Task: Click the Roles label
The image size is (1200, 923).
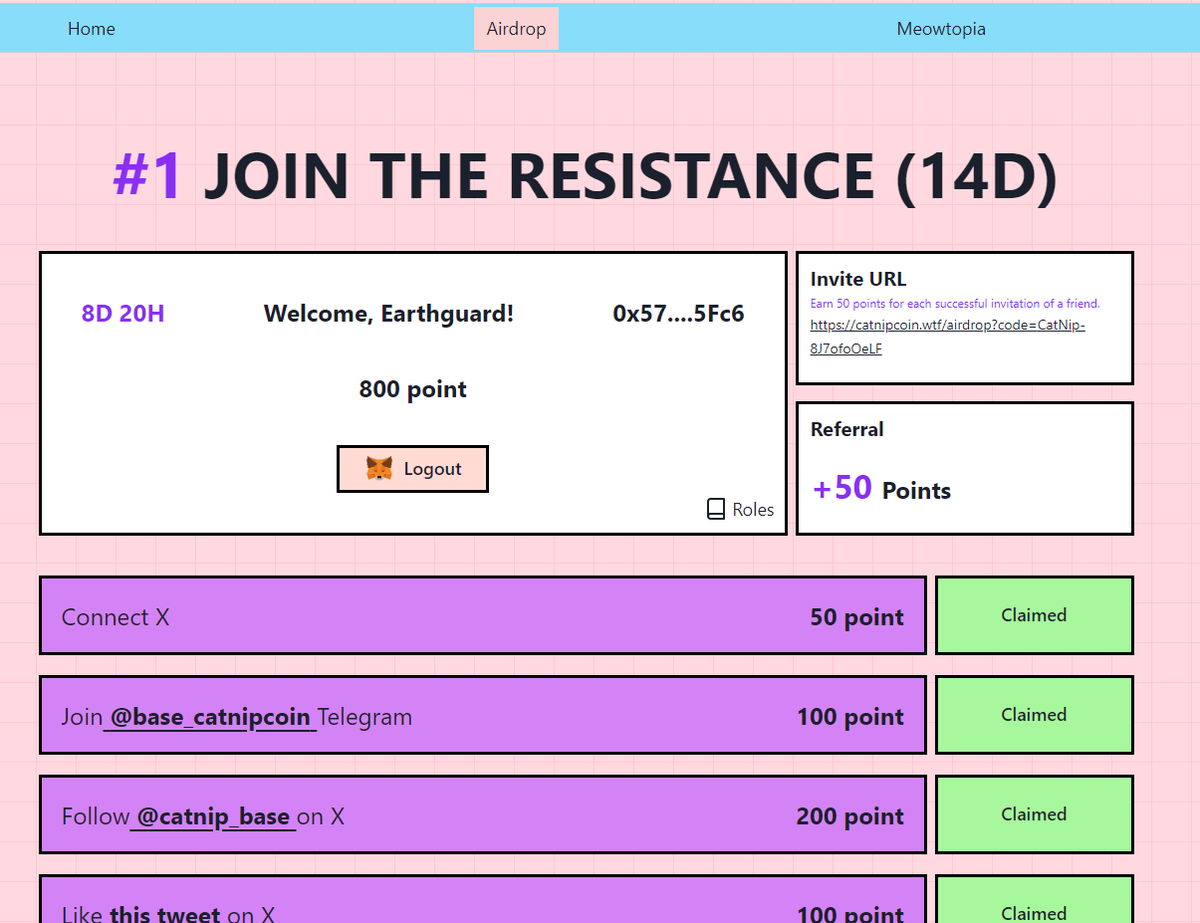Action: pyautogui.click(x=753, y=509)
